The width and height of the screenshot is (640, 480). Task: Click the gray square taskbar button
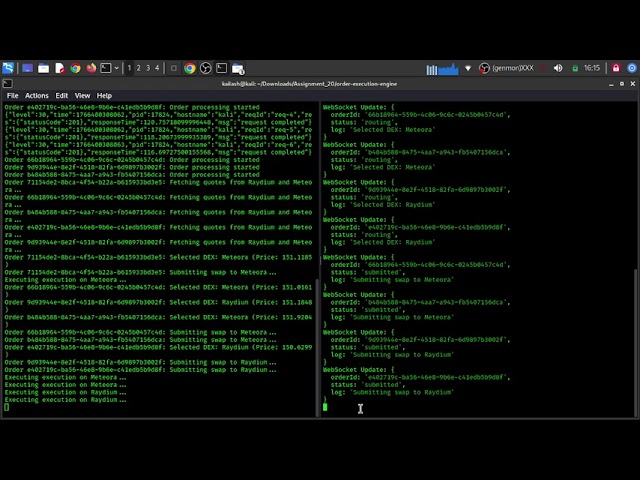pos(173,68)
